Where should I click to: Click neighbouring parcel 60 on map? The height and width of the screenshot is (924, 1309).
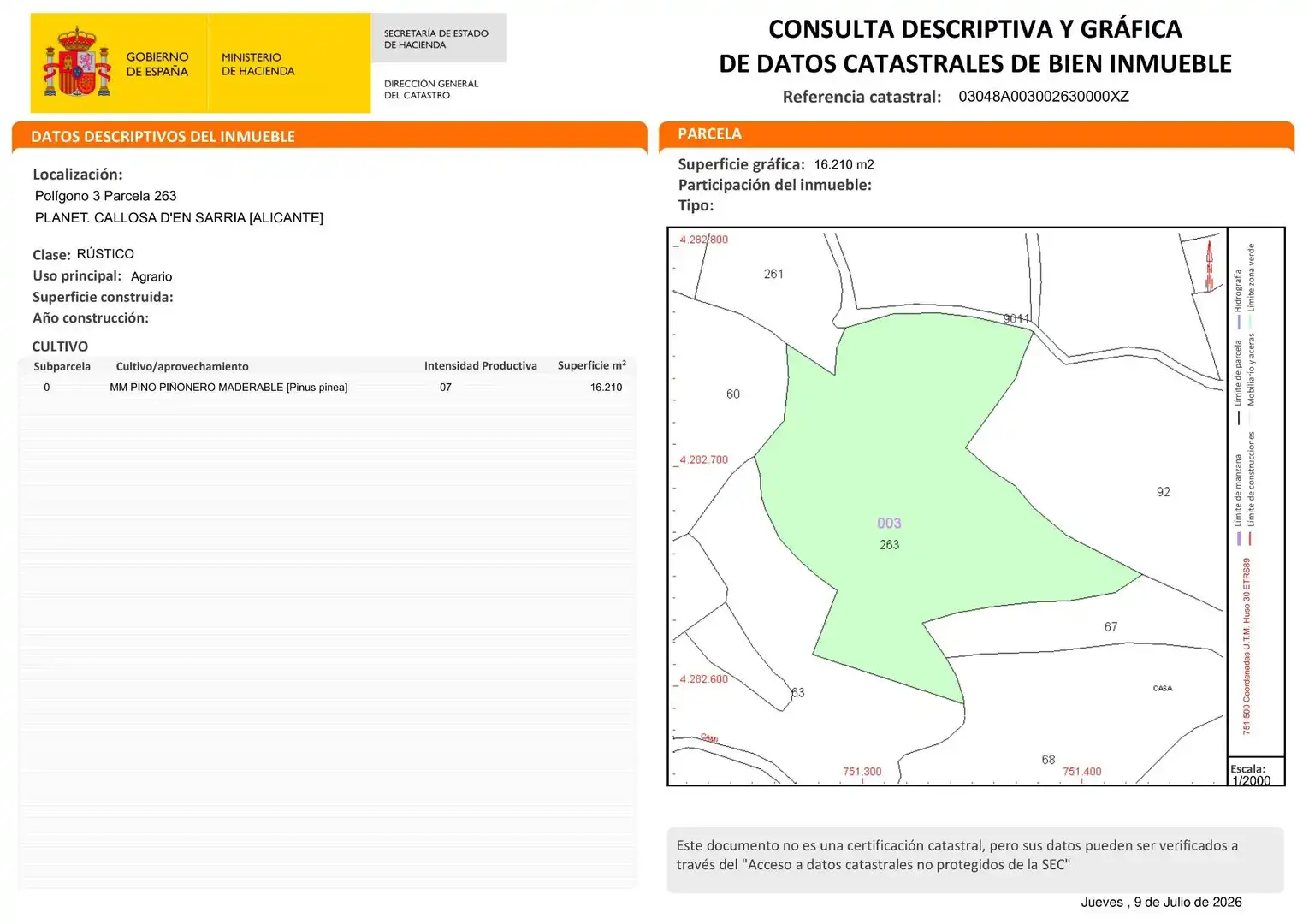(733, 394)
